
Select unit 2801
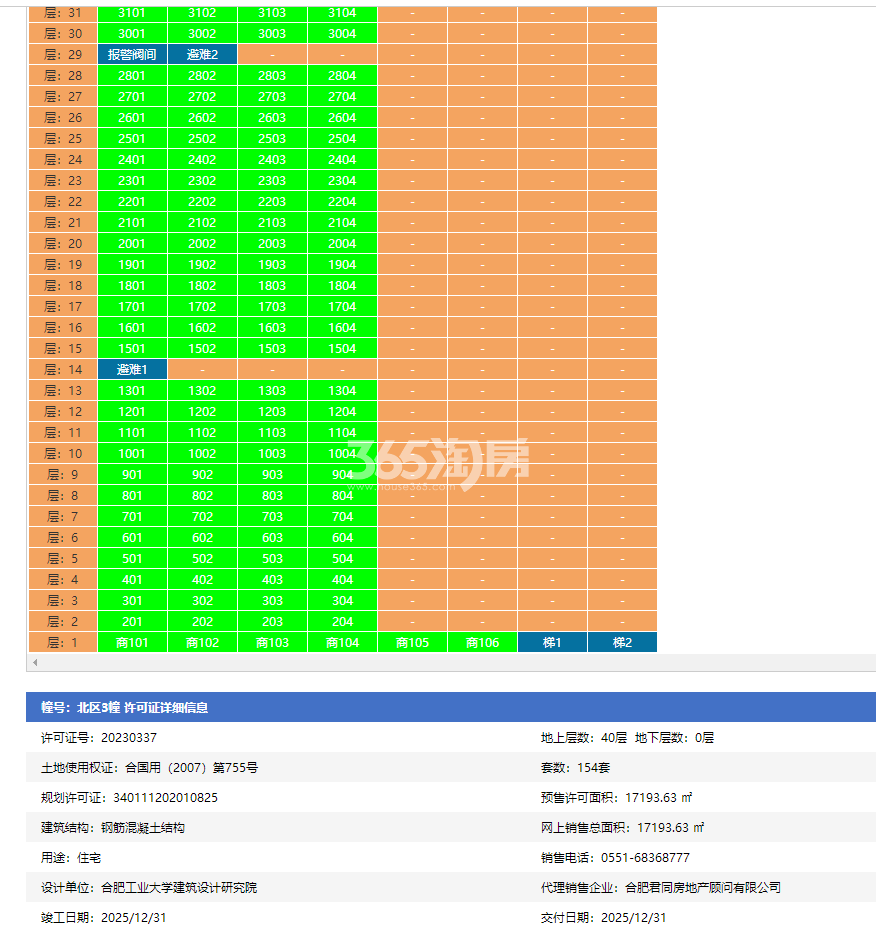pyautogui.click(x=132, y=76)
